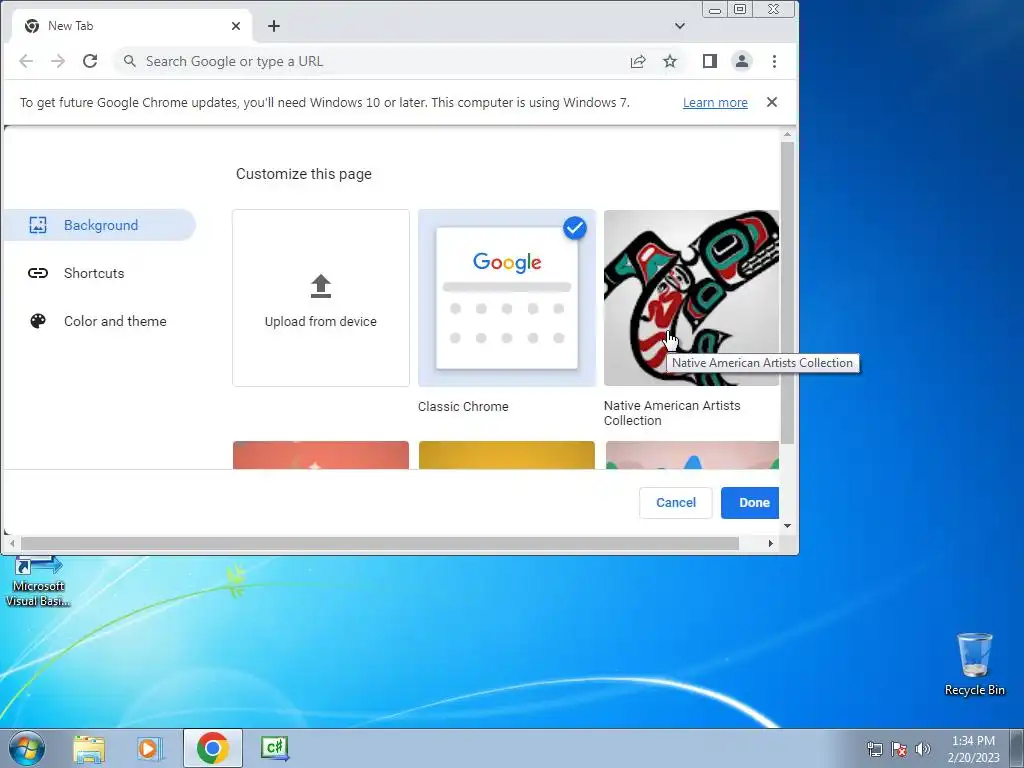Viewport: 1024px width, 768px height.
Task: Share this page via the share icon
Action: tap(638, 61)
